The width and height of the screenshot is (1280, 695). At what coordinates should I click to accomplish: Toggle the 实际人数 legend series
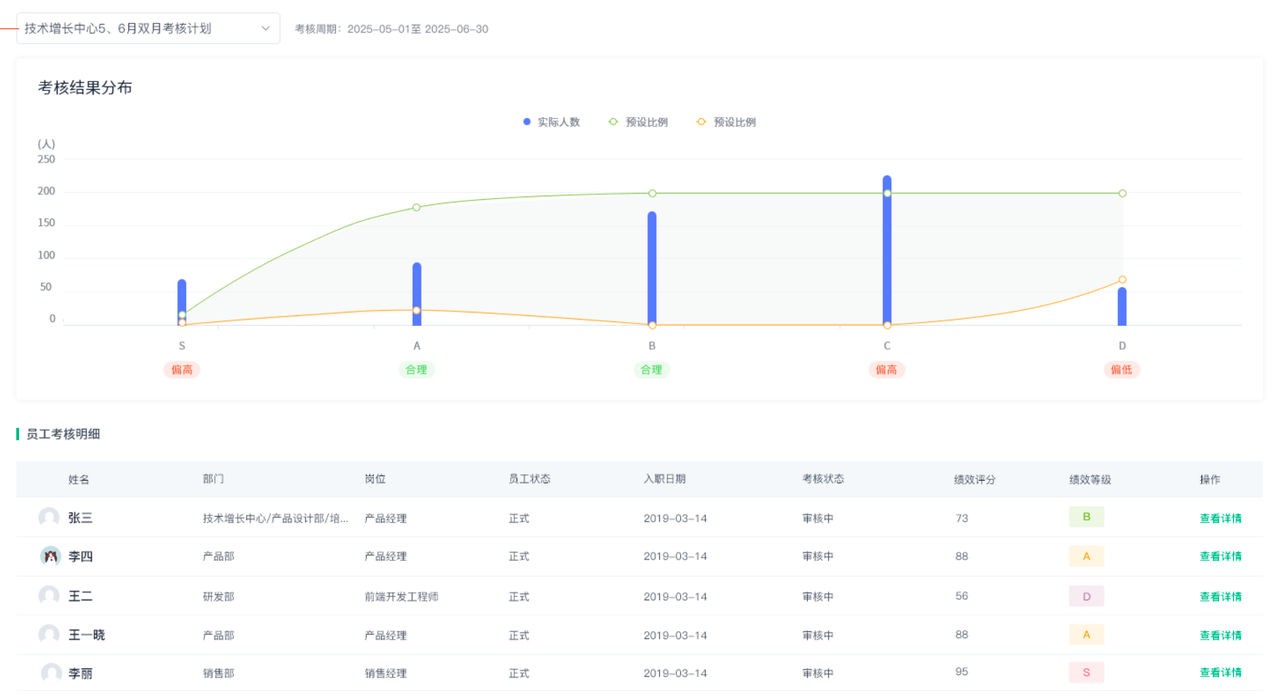pos(551,122)
